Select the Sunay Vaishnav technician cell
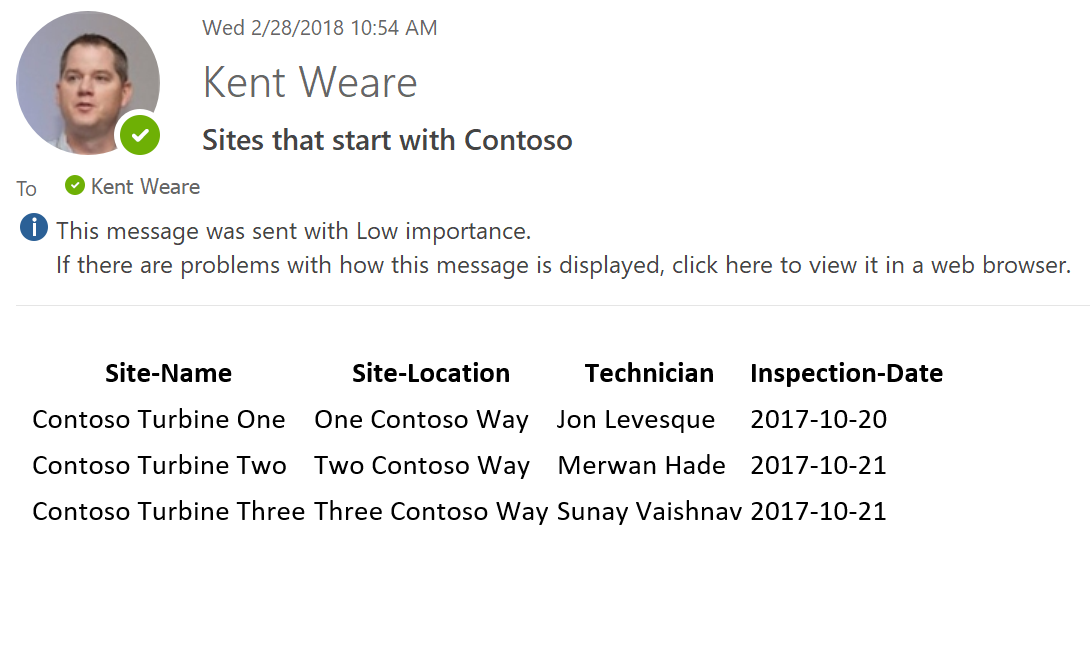Screen dimensions: 1090x659 (x=650, y=511)
